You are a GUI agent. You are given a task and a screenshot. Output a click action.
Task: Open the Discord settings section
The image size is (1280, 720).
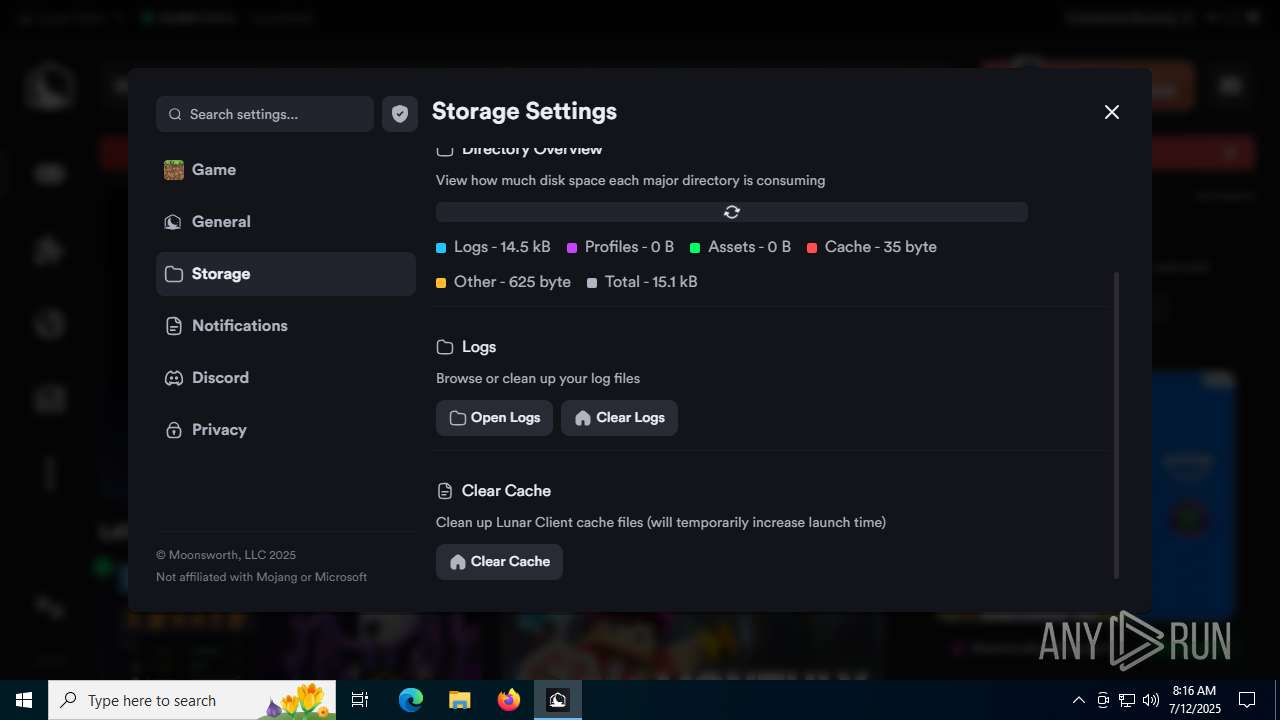[285, 378]
